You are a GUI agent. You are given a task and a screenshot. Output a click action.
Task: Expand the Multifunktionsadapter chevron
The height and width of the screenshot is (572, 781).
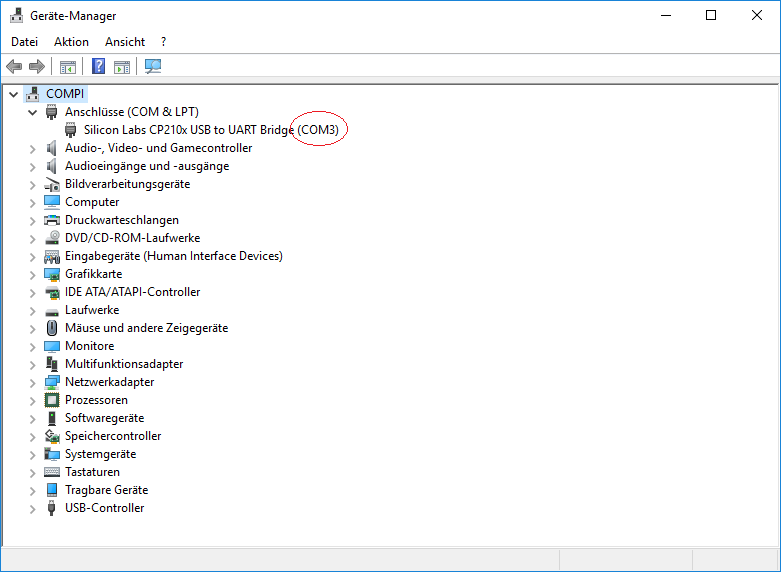click(32, 365)
